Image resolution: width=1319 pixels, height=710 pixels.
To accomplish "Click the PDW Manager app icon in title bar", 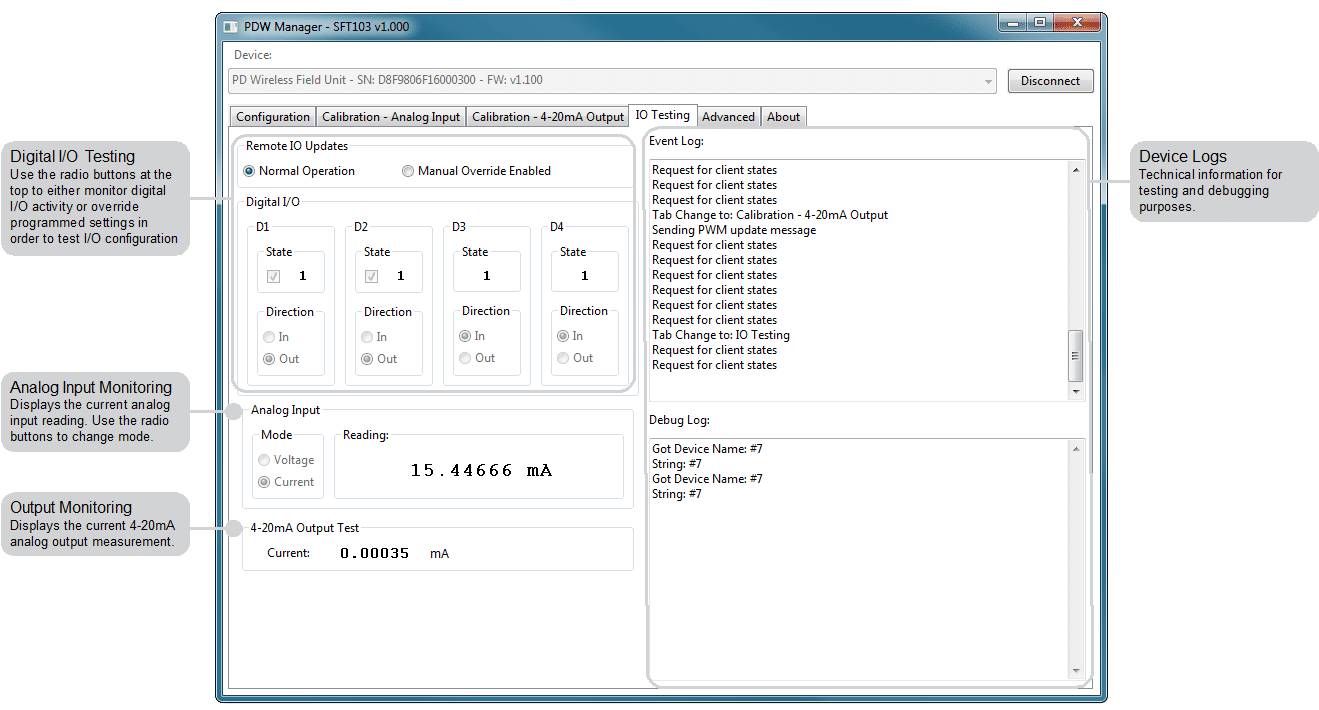I will pos(231,26).
